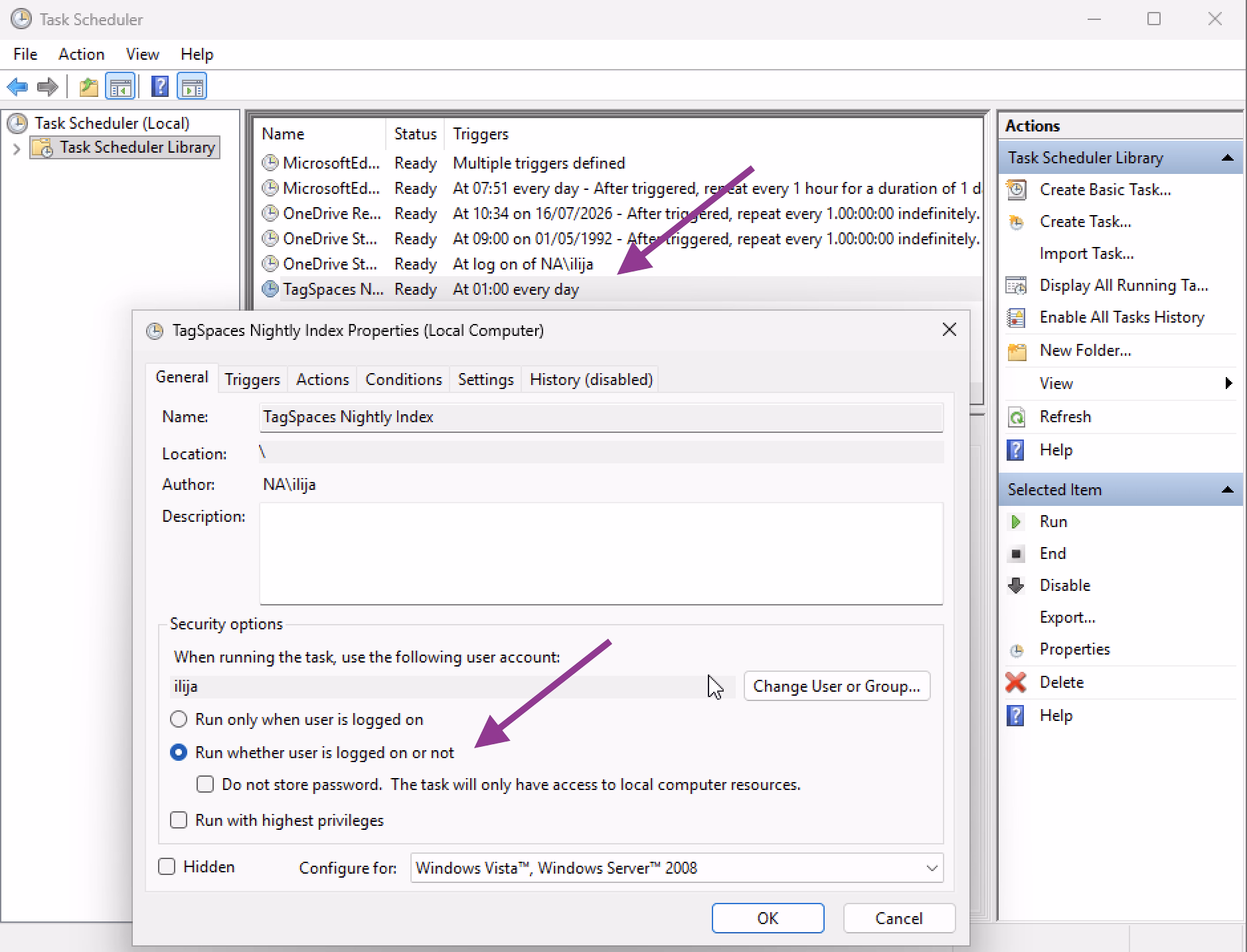Image resolution: width=1247 pixels, height=952 pixels.
Task: Click Help icon under Selected Item
Action: click(1016, 716)
